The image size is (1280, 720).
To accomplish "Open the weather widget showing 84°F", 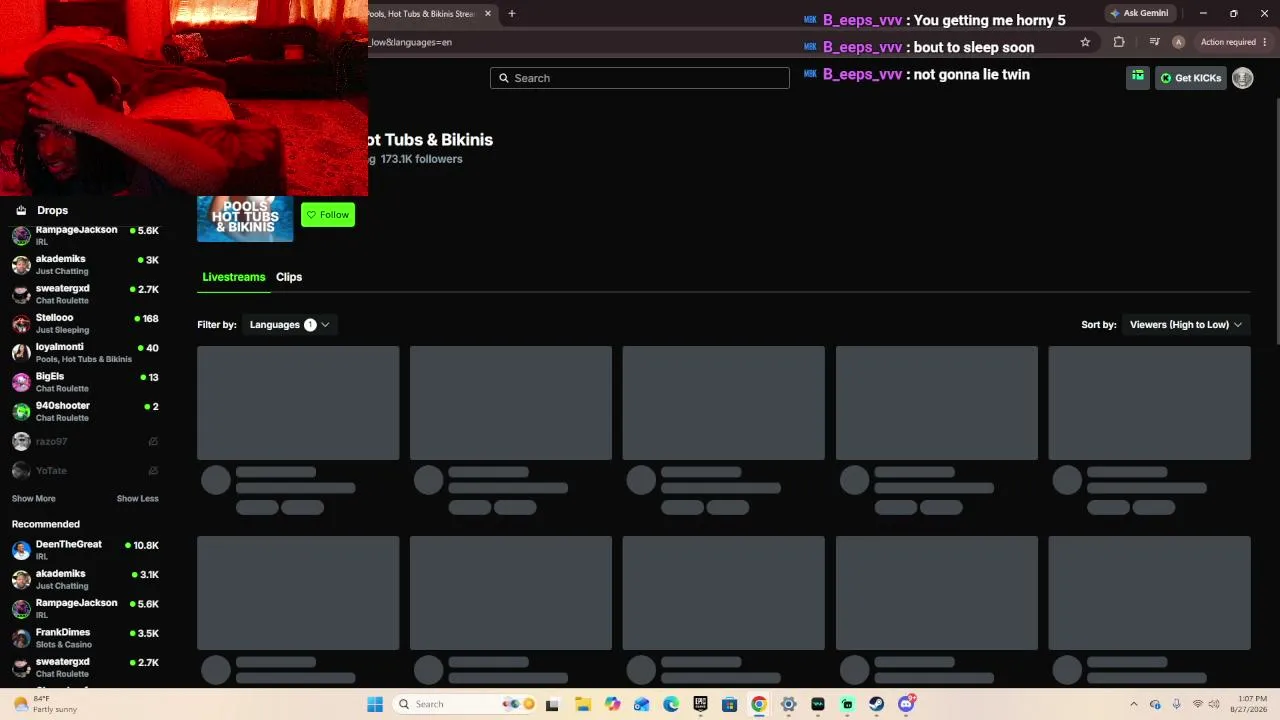I will [45, 704].
